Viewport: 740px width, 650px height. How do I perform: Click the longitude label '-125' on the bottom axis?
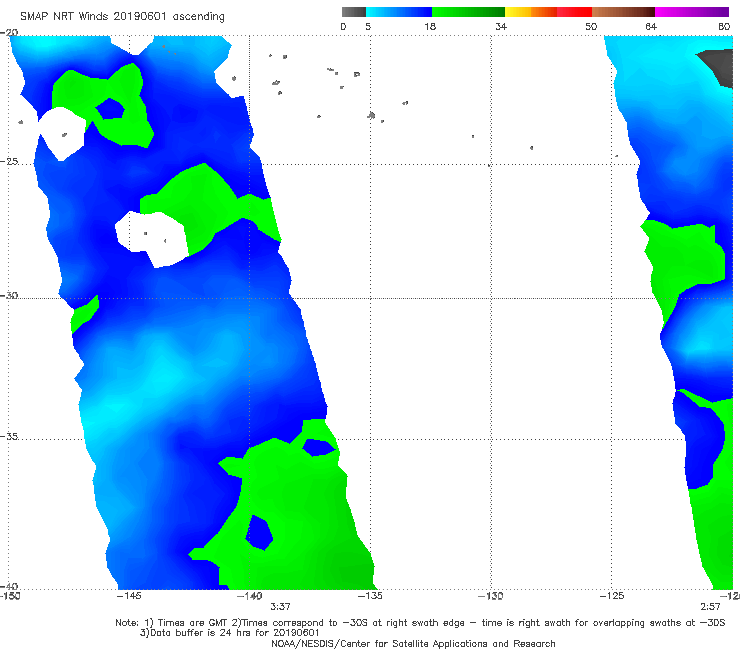point(612,596)
